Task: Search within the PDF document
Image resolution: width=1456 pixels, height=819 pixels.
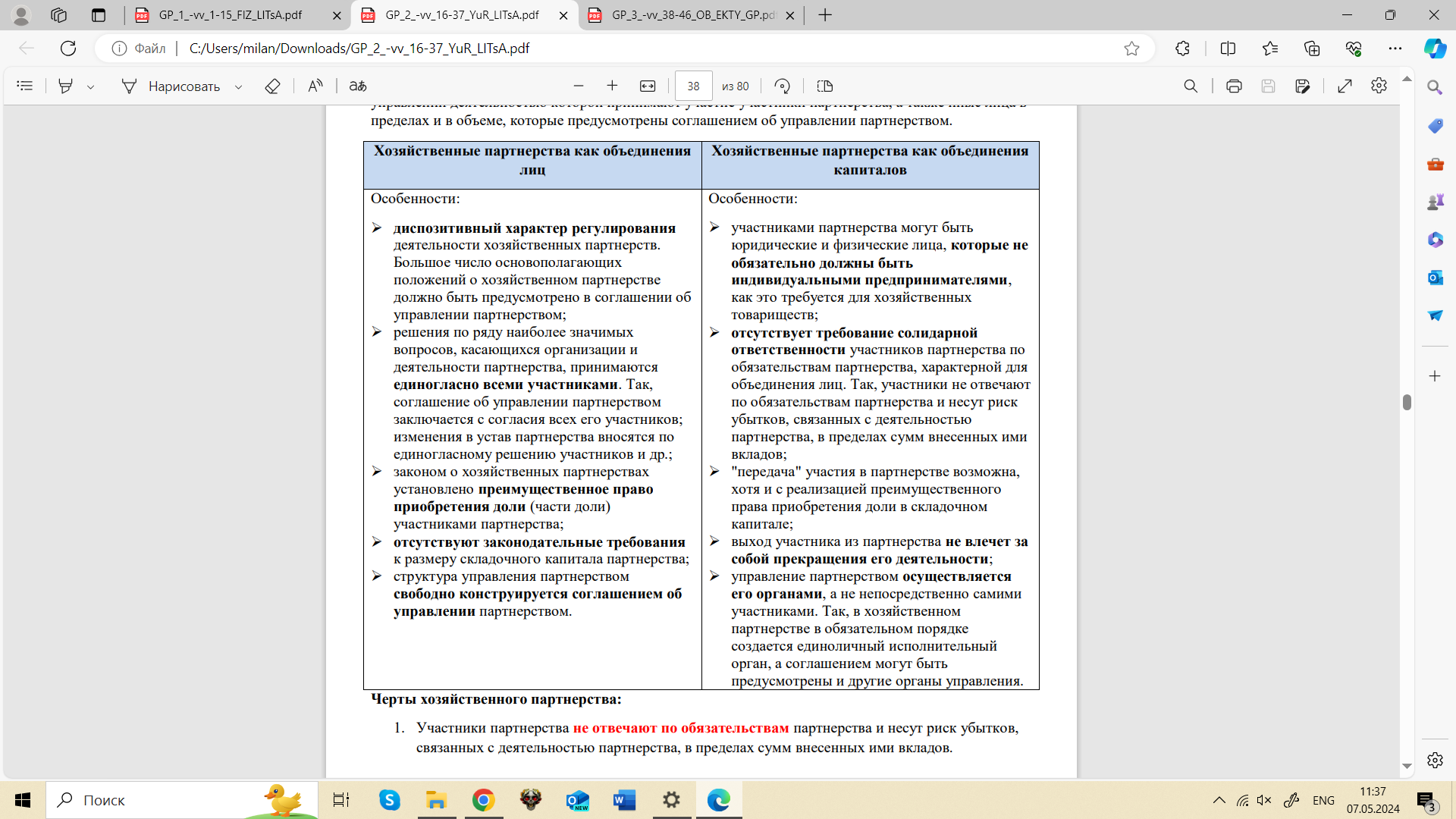Action: point(1191,86)
